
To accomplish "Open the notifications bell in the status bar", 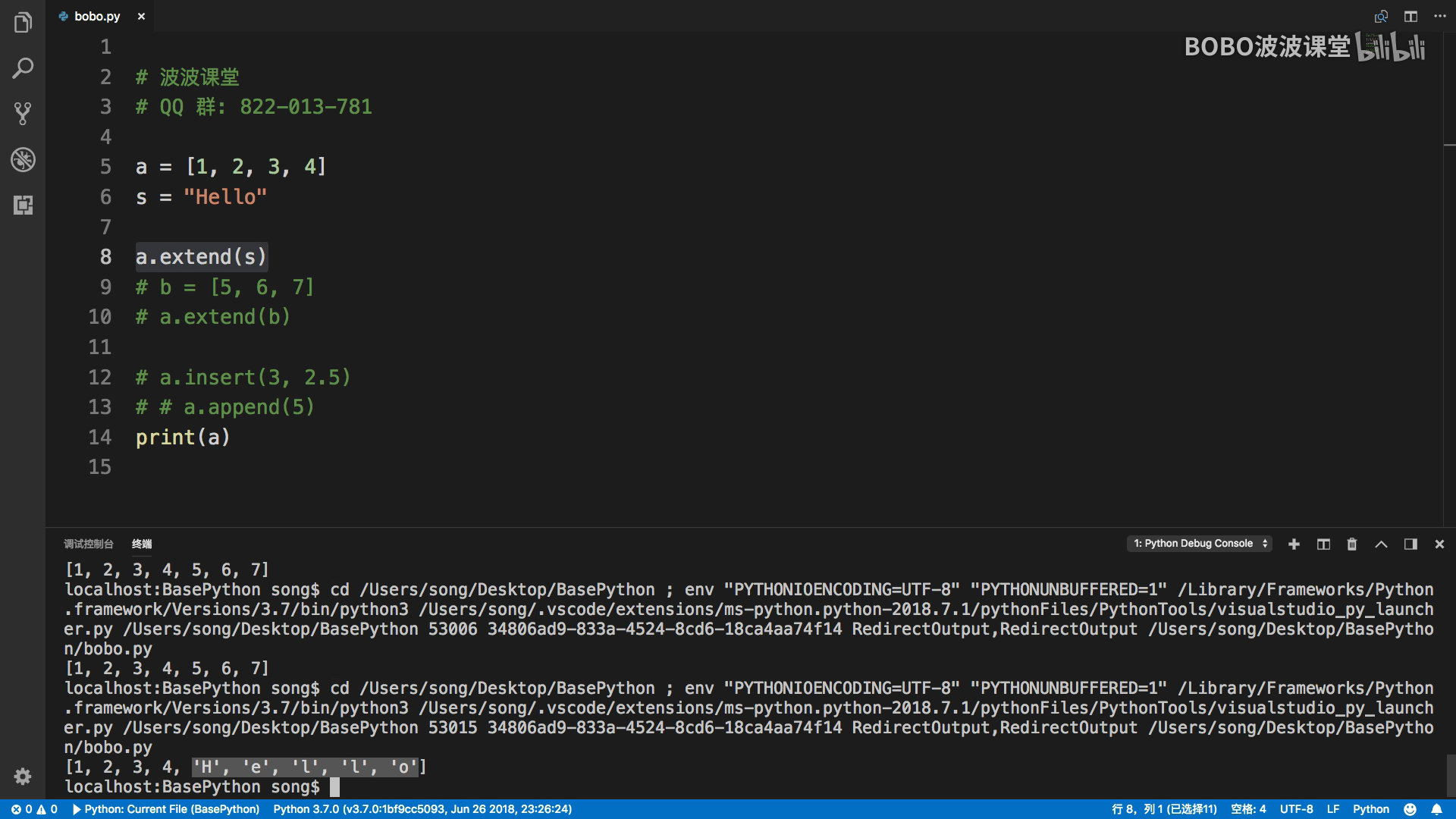I will coord(1436,809).
